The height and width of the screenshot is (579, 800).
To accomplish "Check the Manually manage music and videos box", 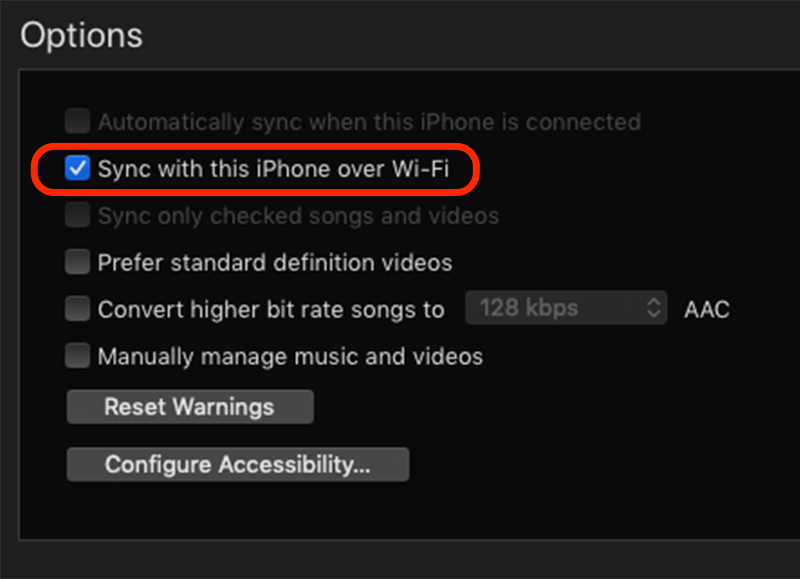I will 78,356.
